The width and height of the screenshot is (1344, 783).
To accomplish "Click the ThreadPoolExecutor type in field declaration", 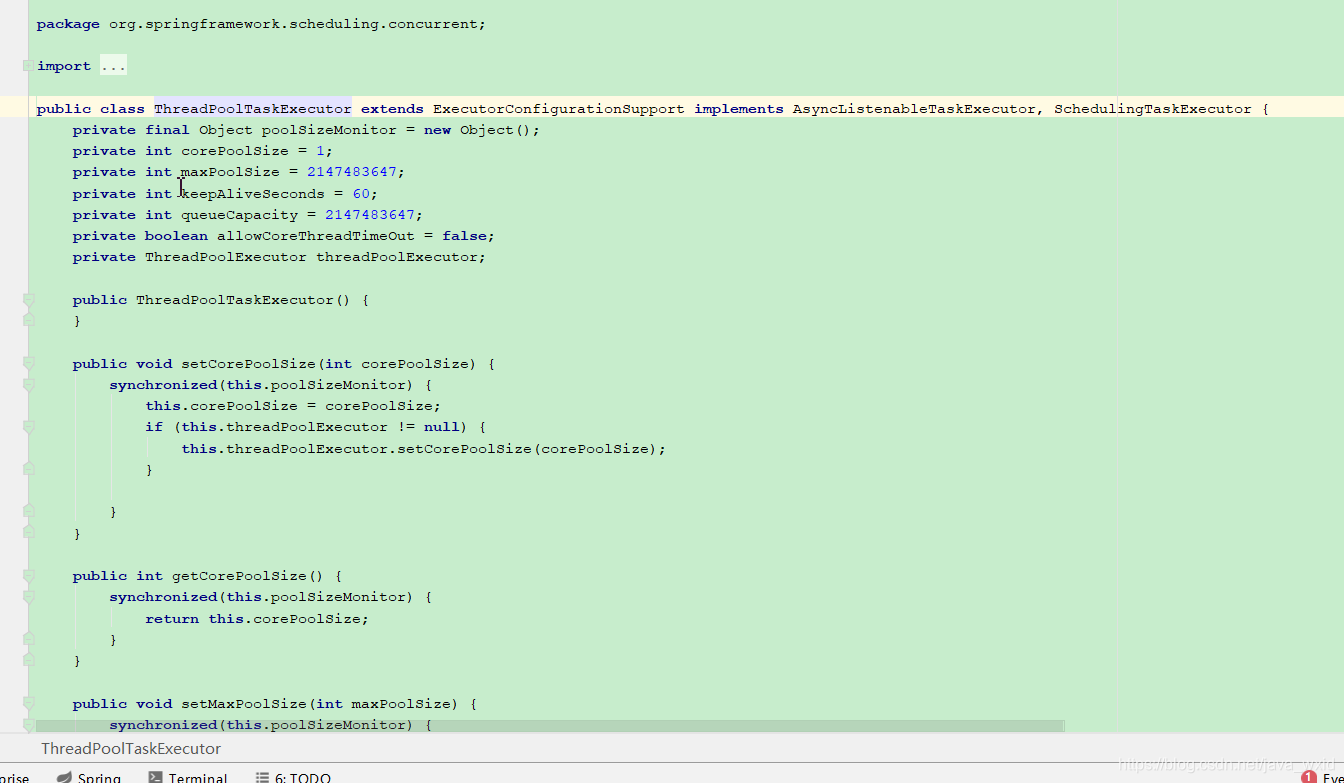I will pyautogui.click(x=226, y=257).
